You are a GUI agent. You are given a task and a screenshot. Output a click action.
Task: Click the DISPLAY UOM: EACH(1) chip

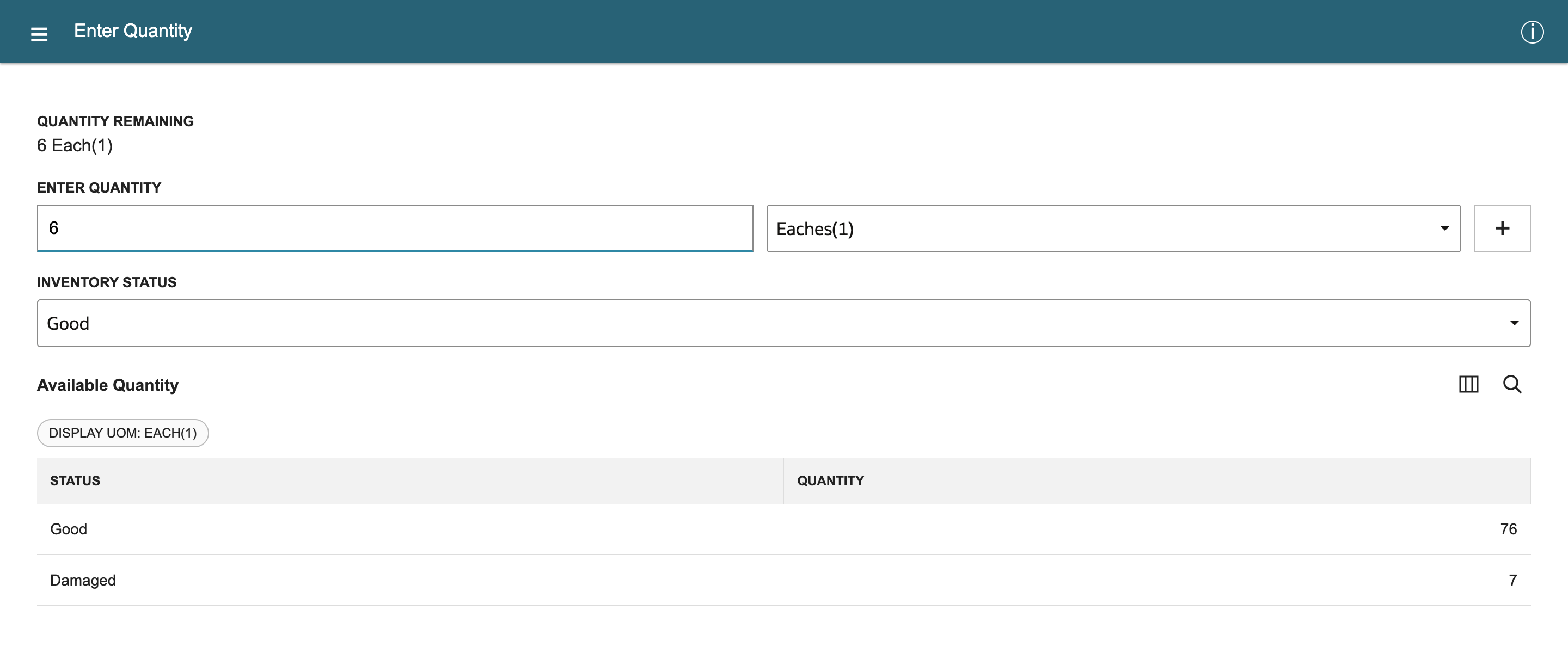point(123,433)
